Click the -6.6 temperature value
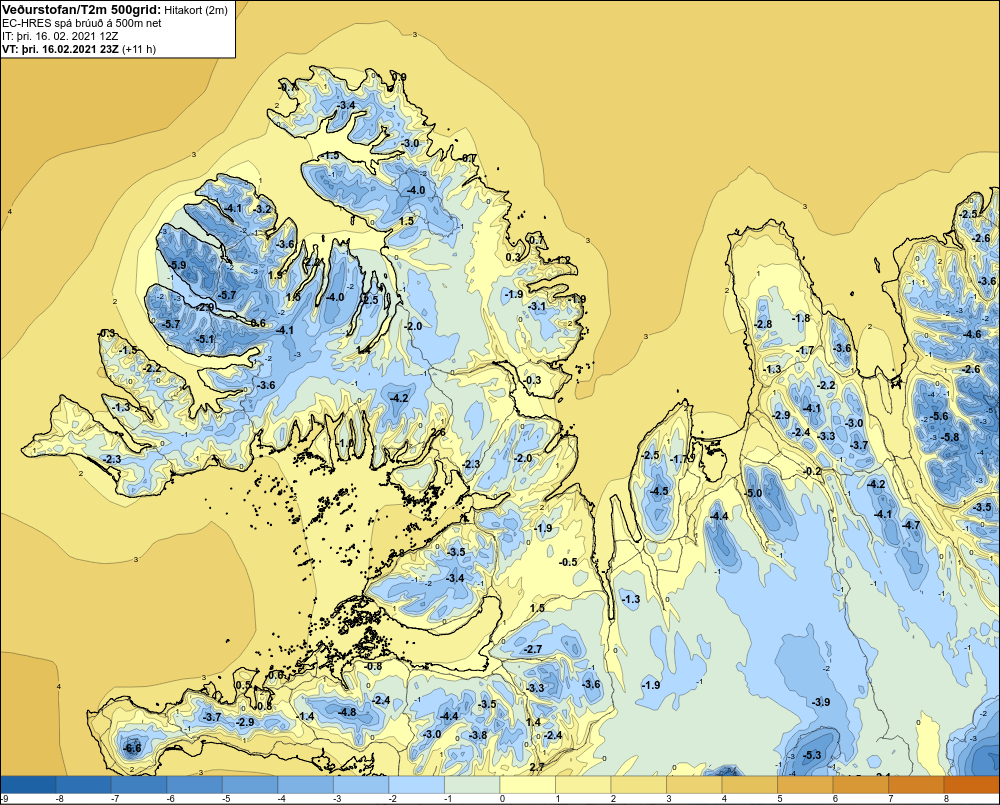The image size is (1000, 805). (x=133, y=748)
